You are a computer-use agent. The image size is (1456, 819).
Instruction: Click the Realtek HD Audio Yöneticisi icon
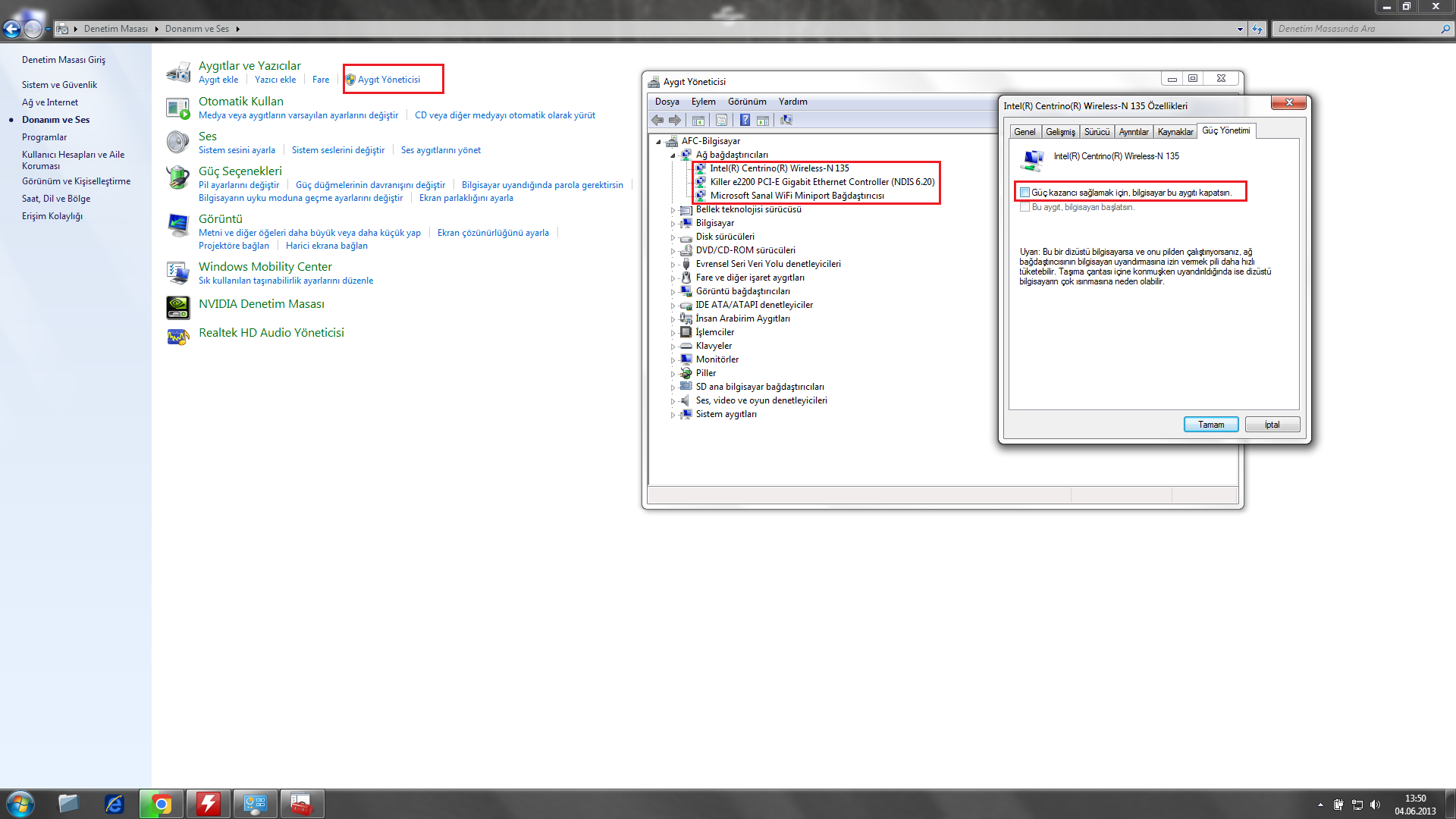[178, 336]
